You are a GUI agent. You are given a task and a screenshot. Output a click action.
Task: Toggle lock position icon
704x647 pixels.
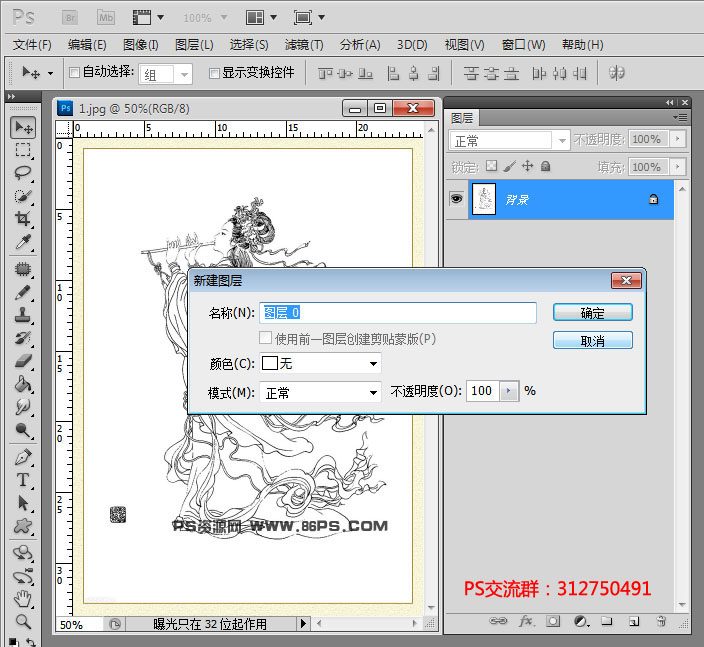[x=528, y=166]
